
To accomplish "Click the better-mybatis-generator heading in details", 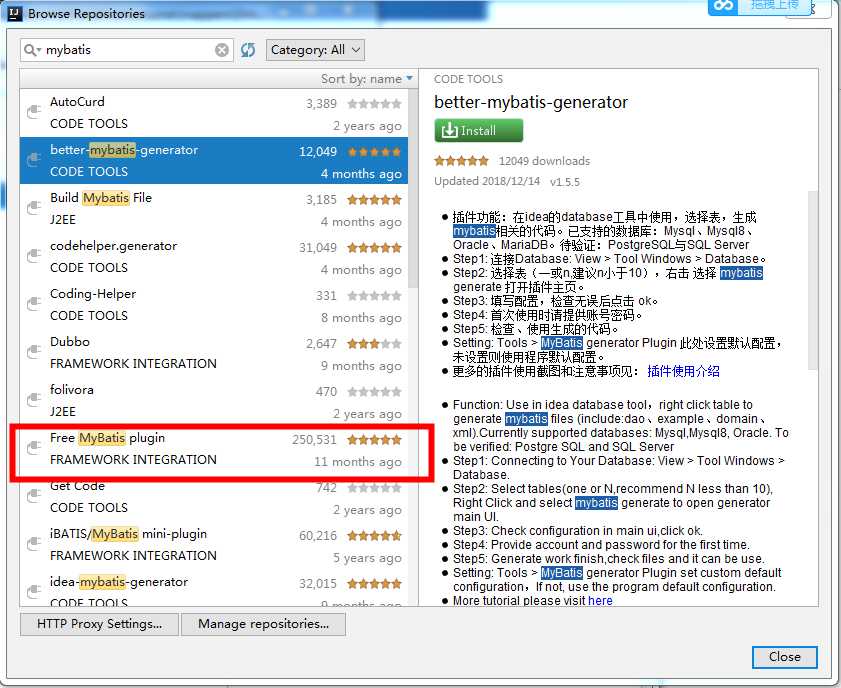I will (531, 102).
